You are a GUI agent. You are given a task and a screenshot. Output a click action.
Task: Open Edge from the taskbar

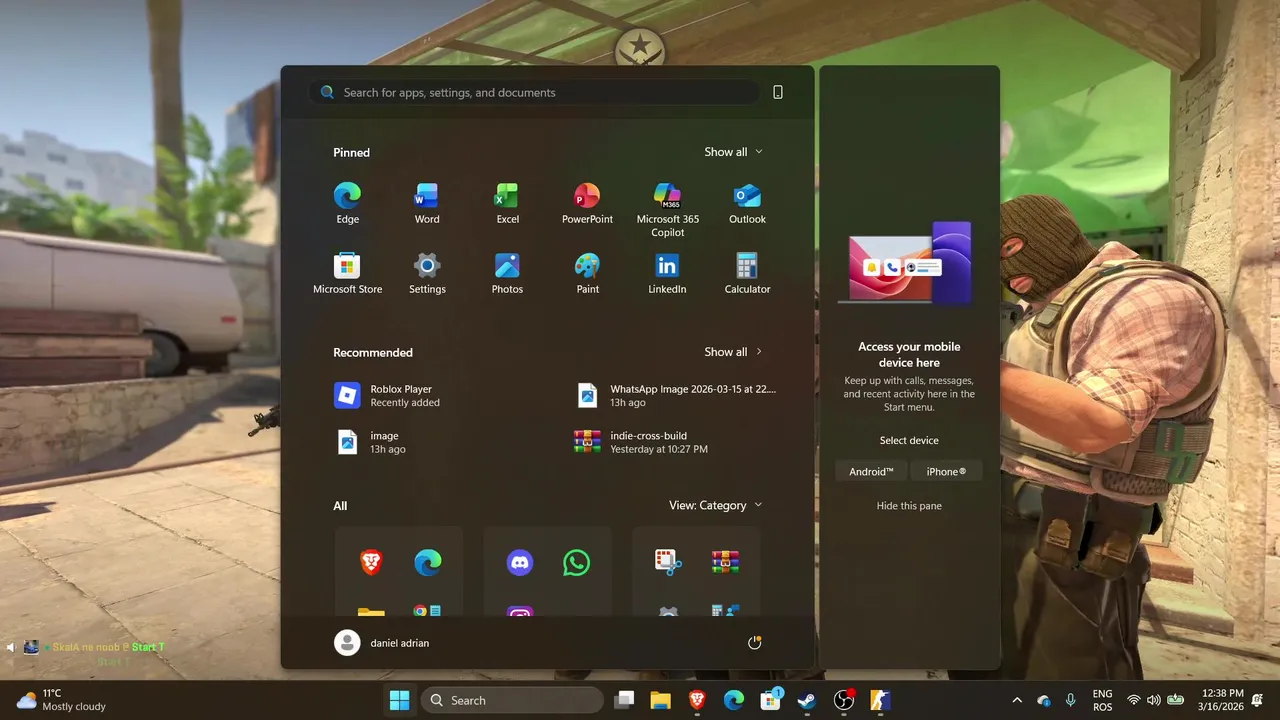(x=734, y=700)
